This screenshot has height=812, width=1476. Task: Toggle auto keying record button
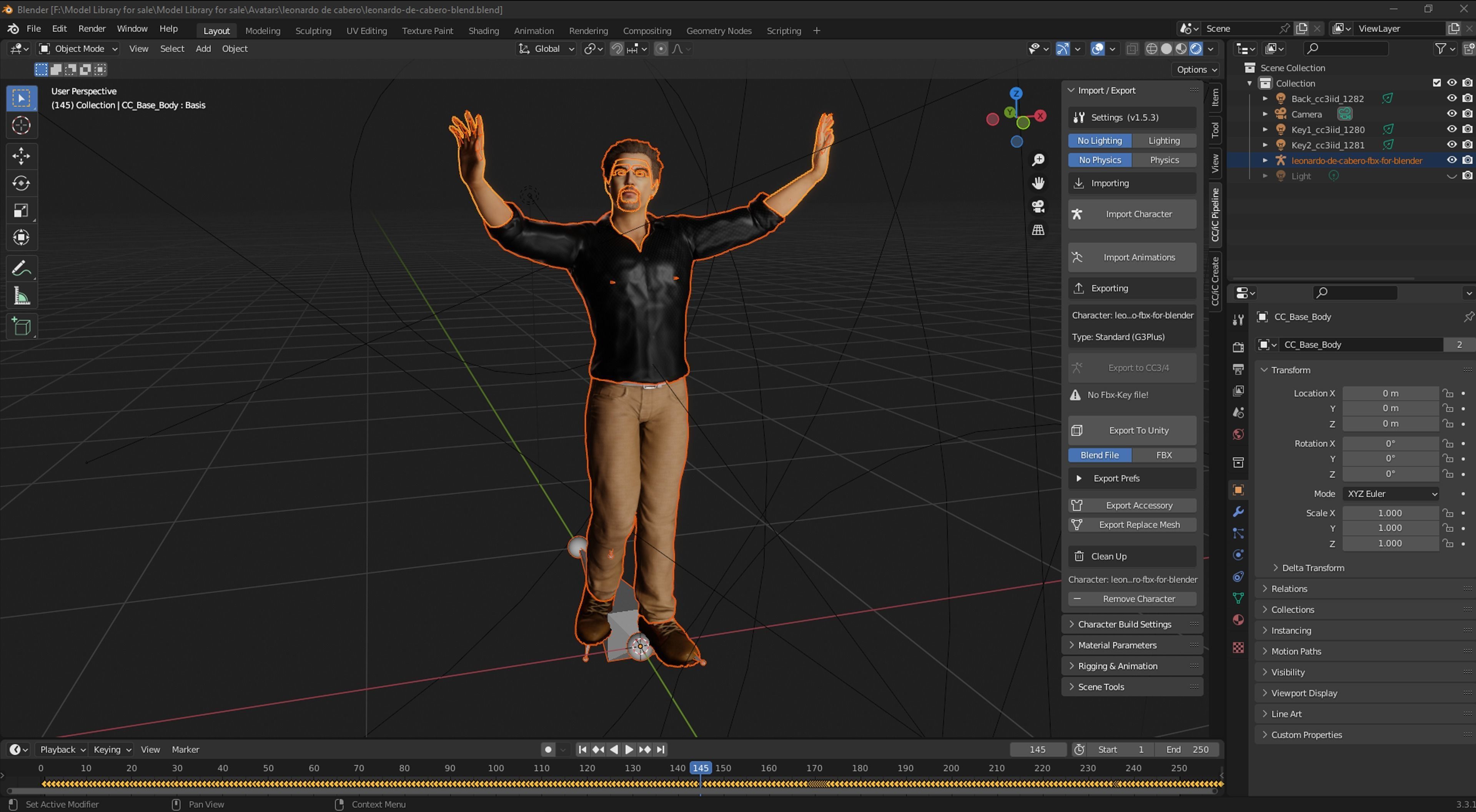point(548,750)
